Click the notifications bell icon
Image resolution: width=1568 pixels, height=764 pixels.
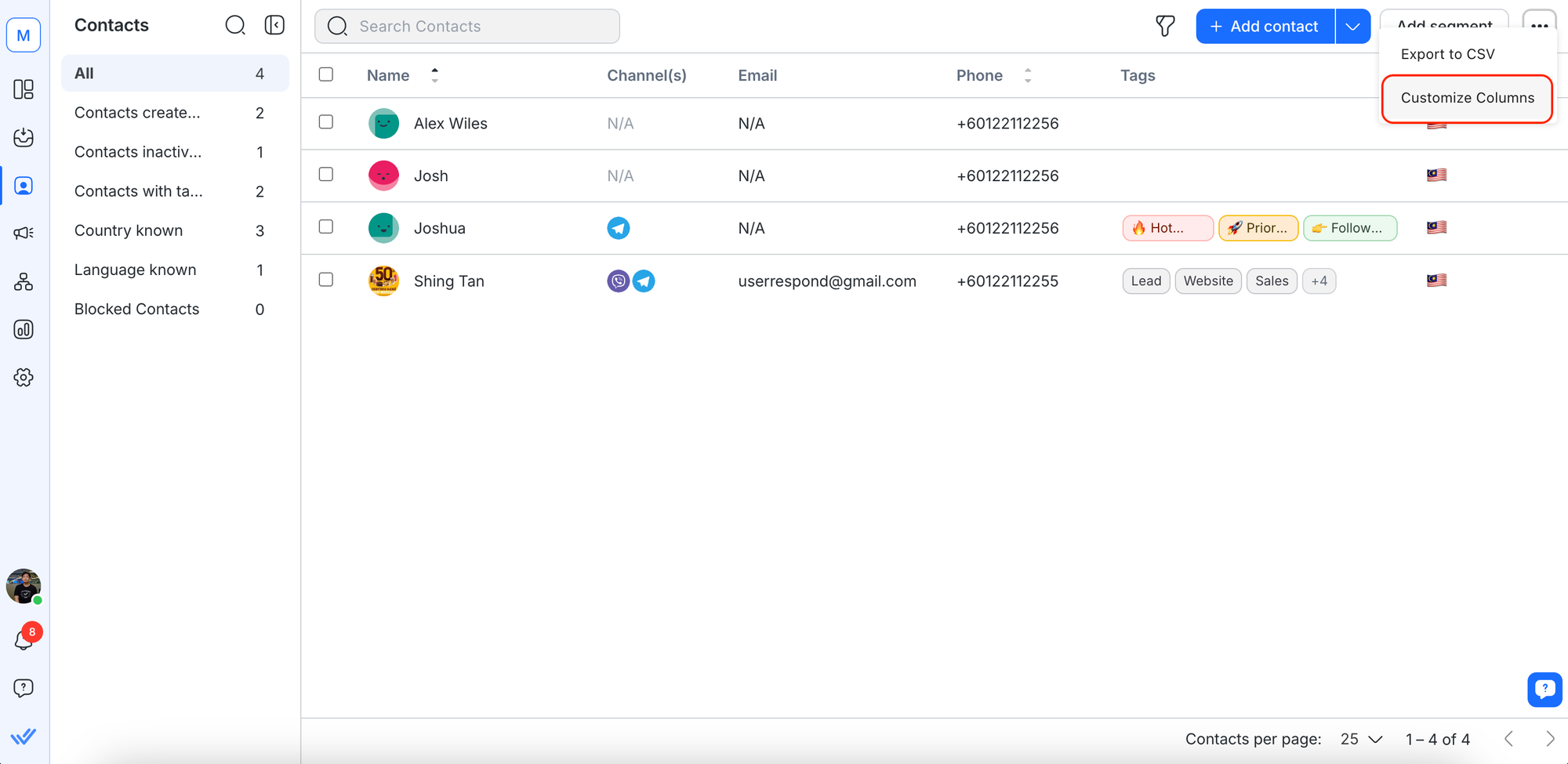[24, 641]
